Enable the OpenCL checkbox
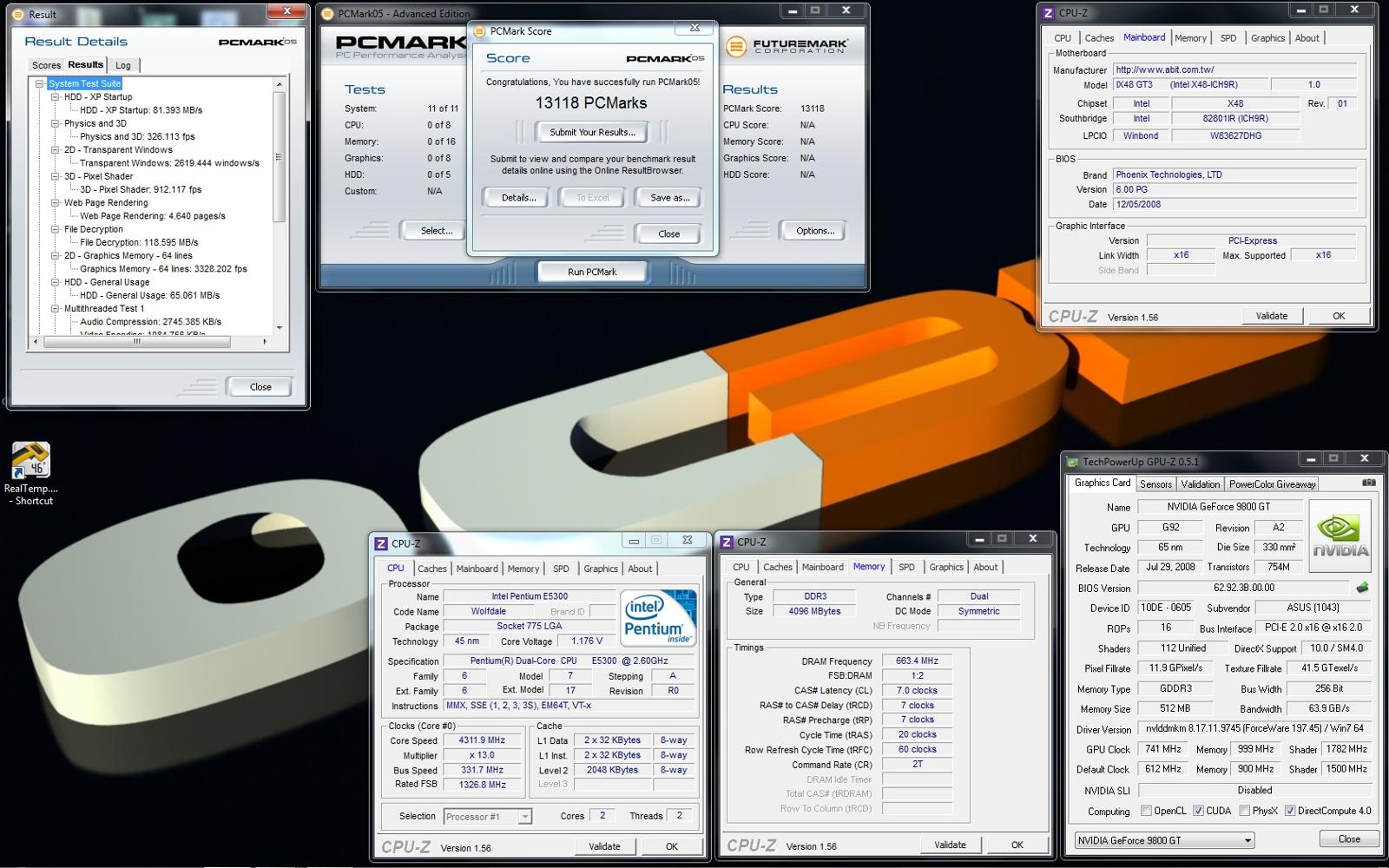Screen dimensions: 1389x868 point(1146,811)
